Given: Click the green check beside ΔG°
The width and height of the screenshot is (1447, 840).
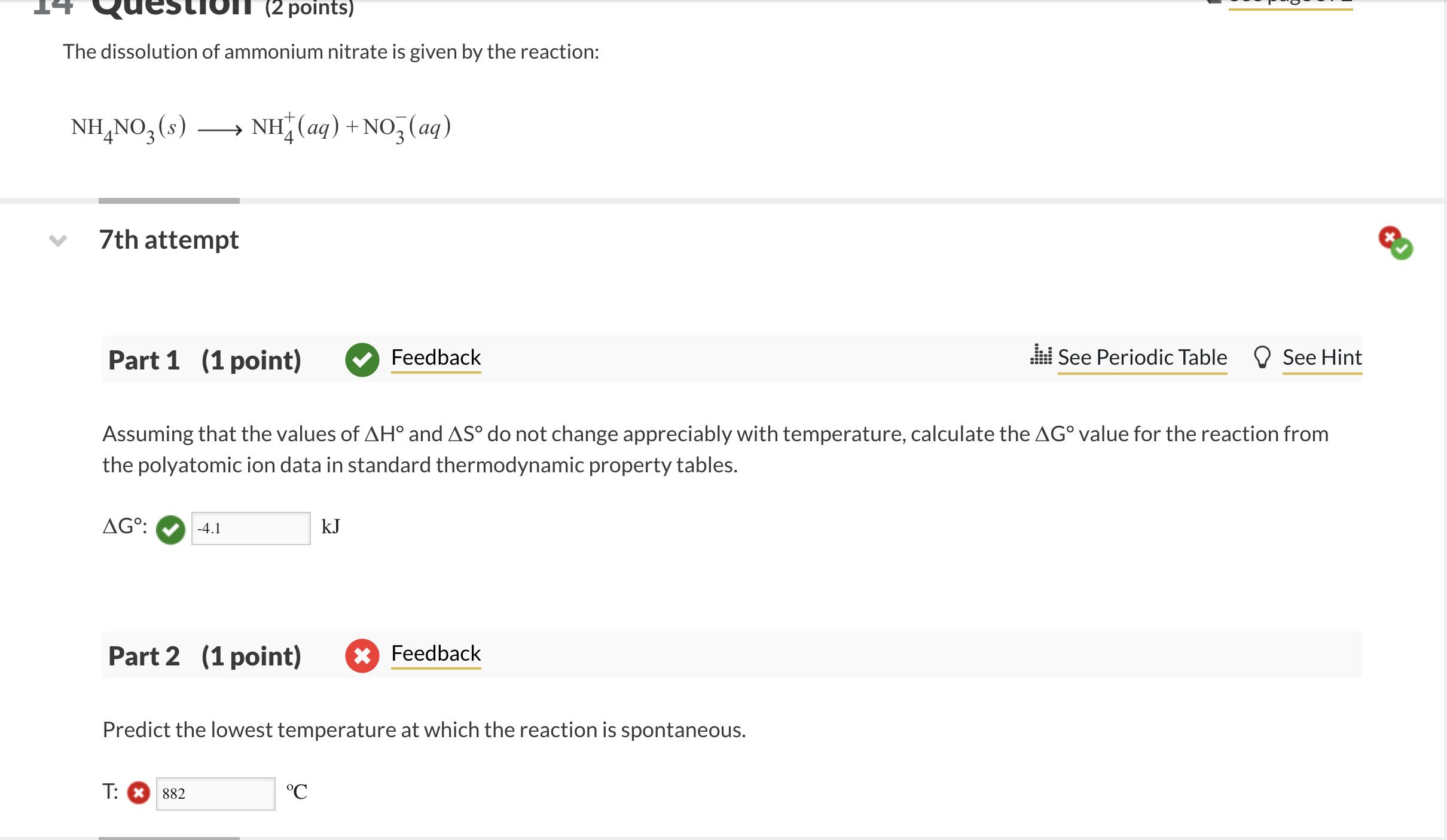Looking at the screenshot, I should click(x=170, y=529).
